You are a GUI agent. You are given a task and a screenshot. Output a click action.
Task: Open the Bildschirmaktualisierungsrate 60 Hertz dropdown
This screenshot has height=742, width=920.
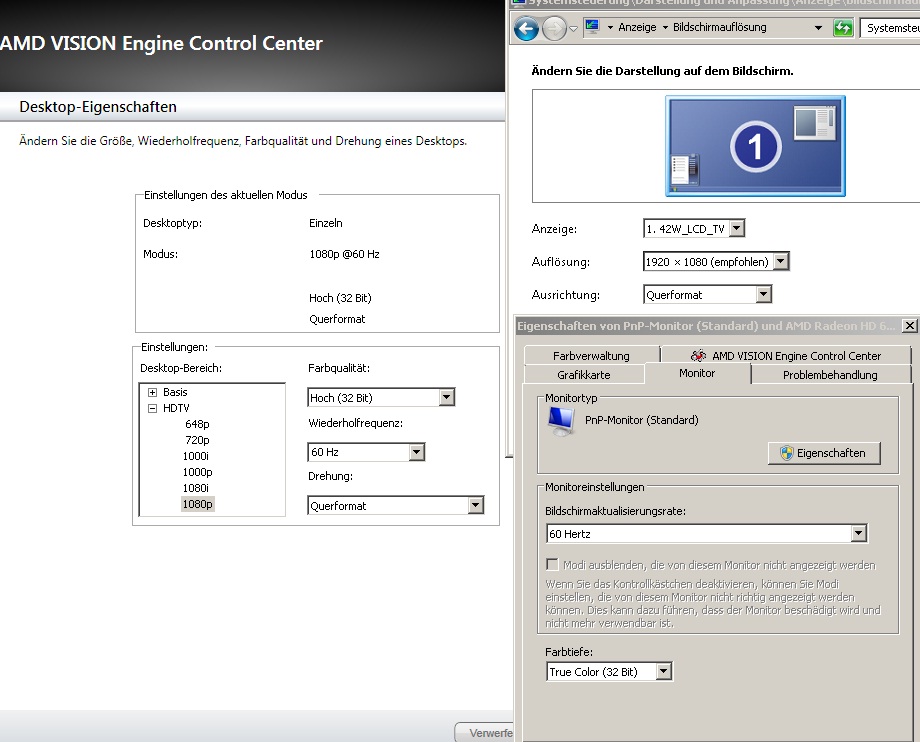(x=706, y=533)
